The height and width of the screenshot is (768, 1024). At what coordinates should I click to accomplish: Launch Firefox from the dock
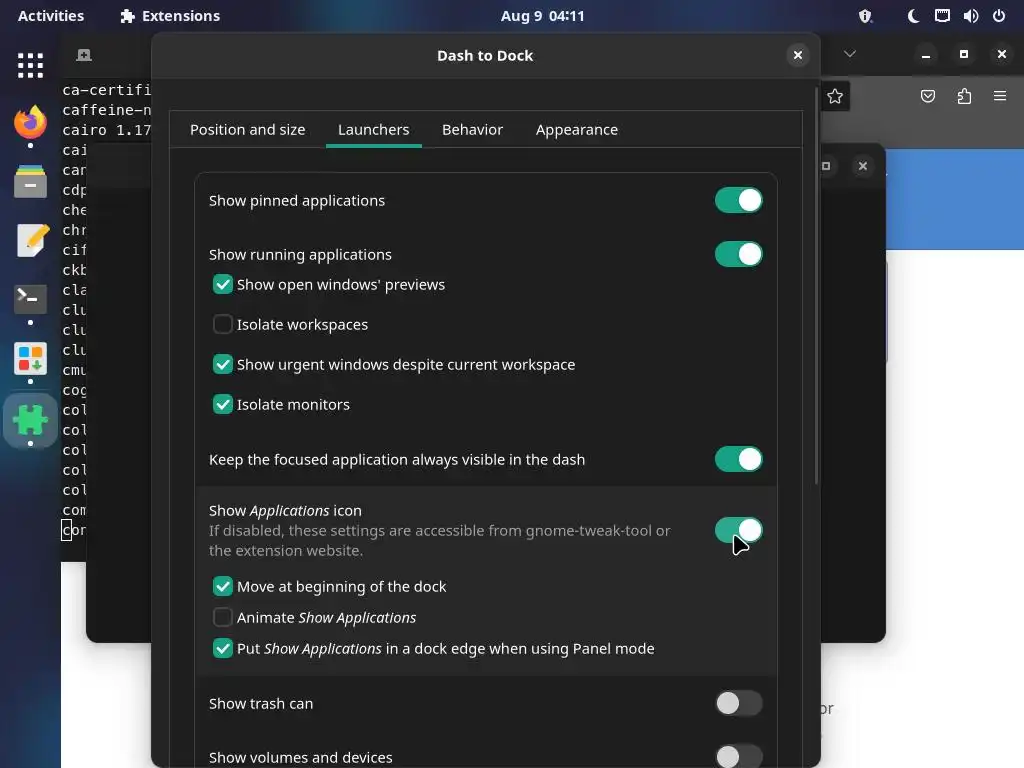point(30,121)
